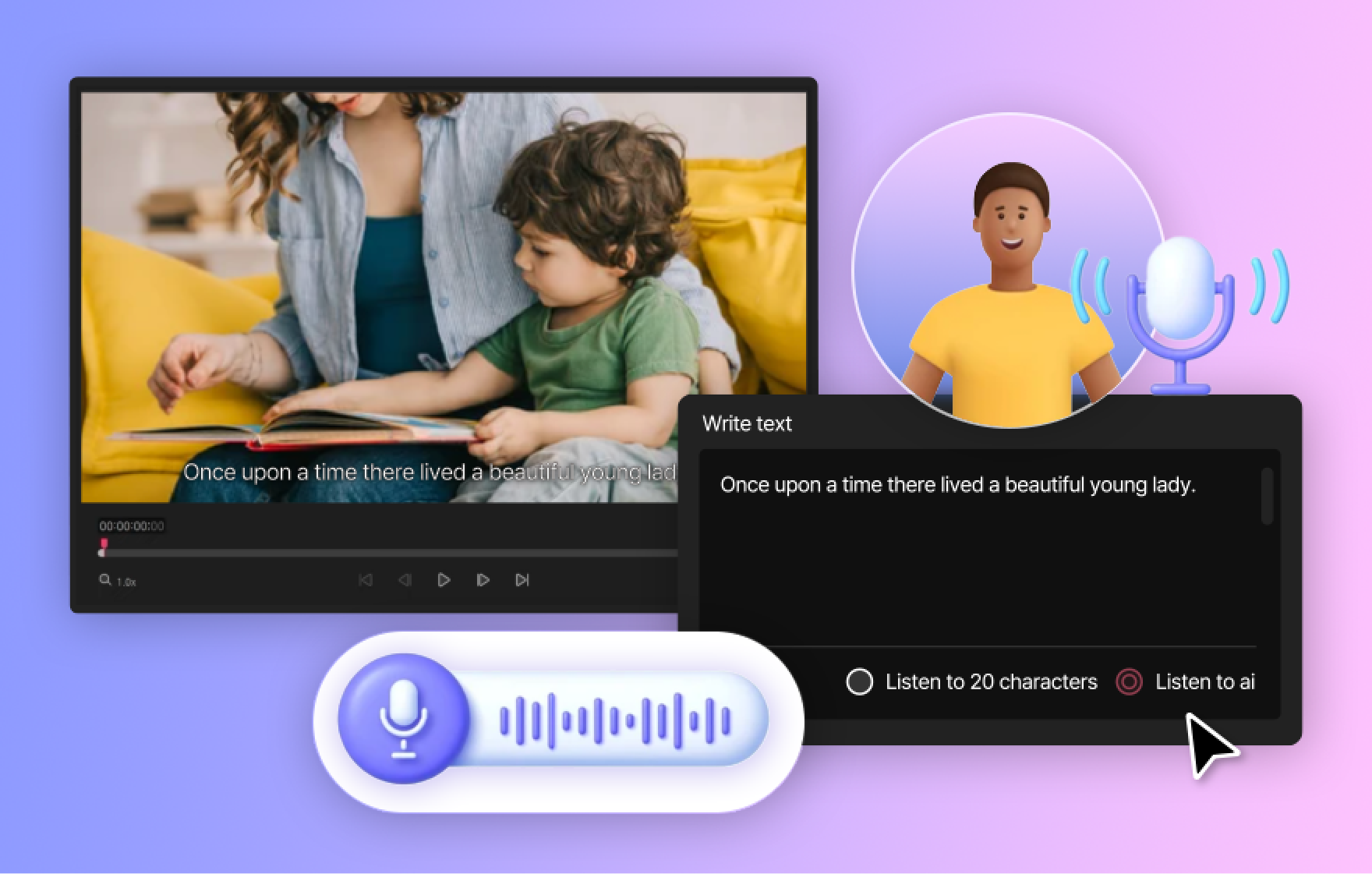
Task: Select the Listen to 20 characters option
Action: point(859,681)
